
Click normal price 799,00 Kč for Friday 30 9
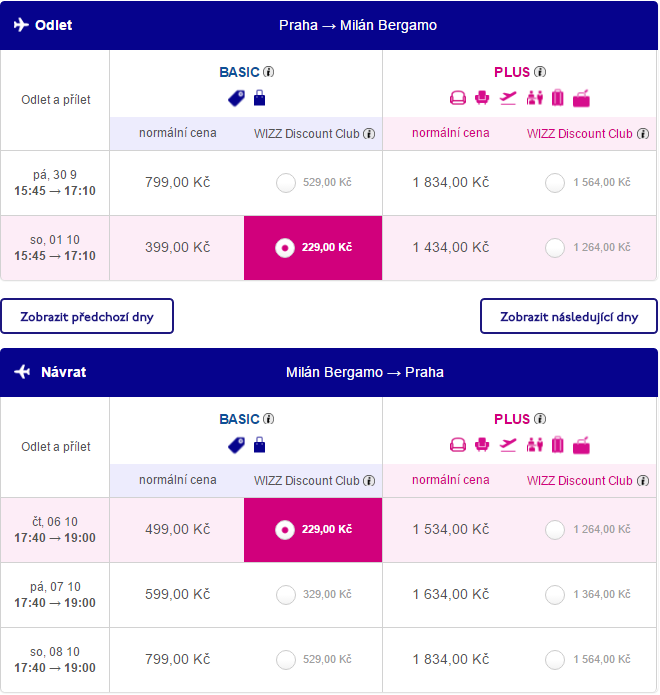pyautogui.click(x=178, y=182)
